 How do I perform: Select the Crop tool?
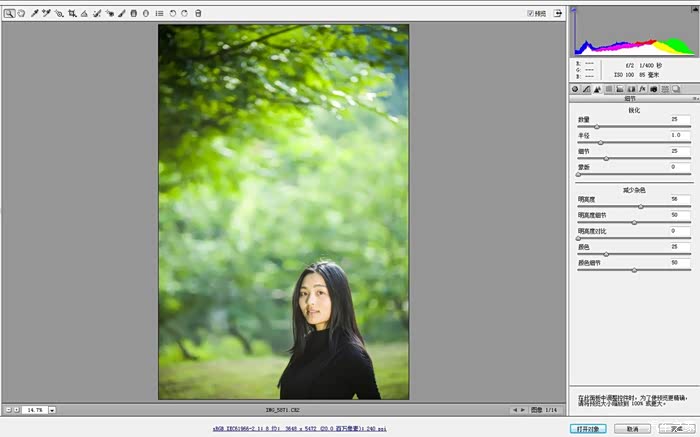pos(72,13)
